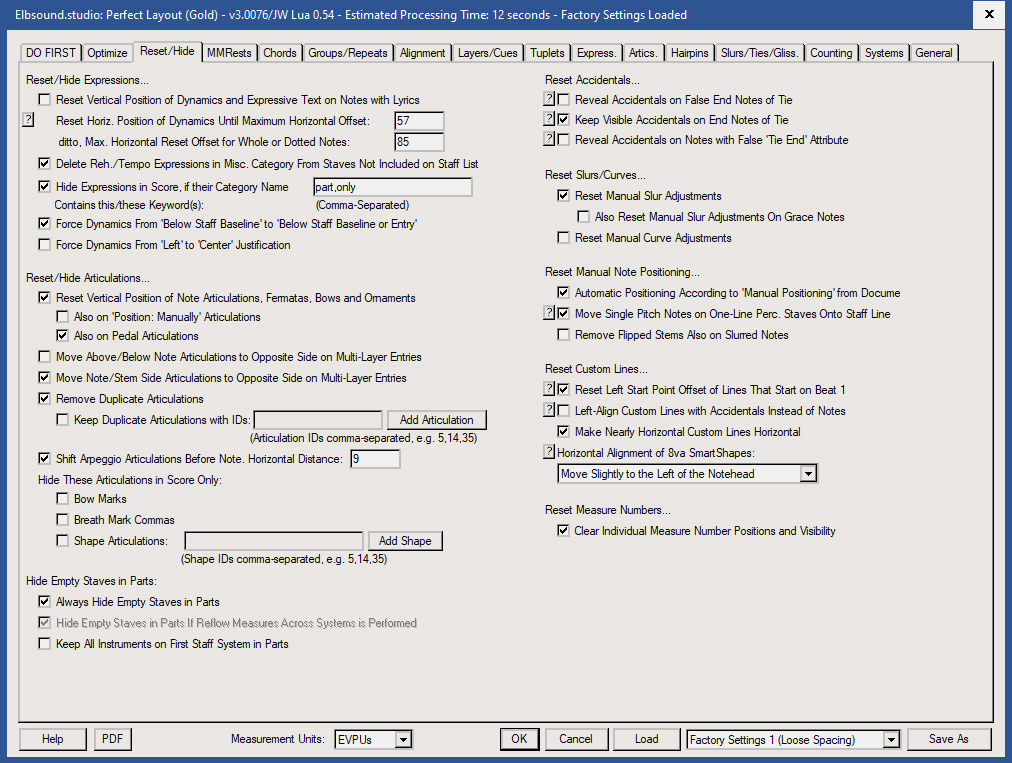Image resolution: width=1012 pixels, height=763 pixels.
Task: Enable hiding of Bow Marks in score
Action: (x=62, y=498)
